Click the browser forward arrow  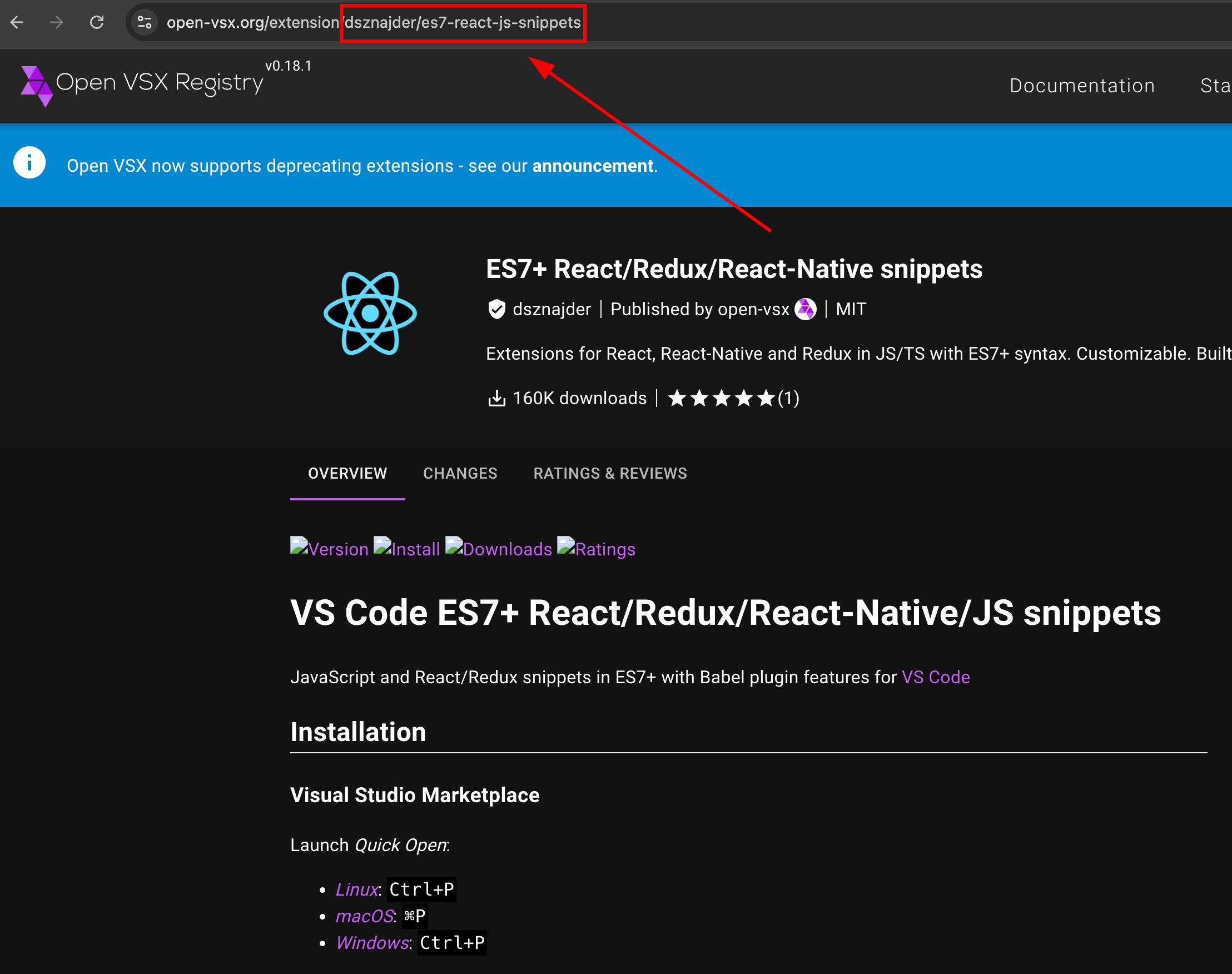coord(57,22)
